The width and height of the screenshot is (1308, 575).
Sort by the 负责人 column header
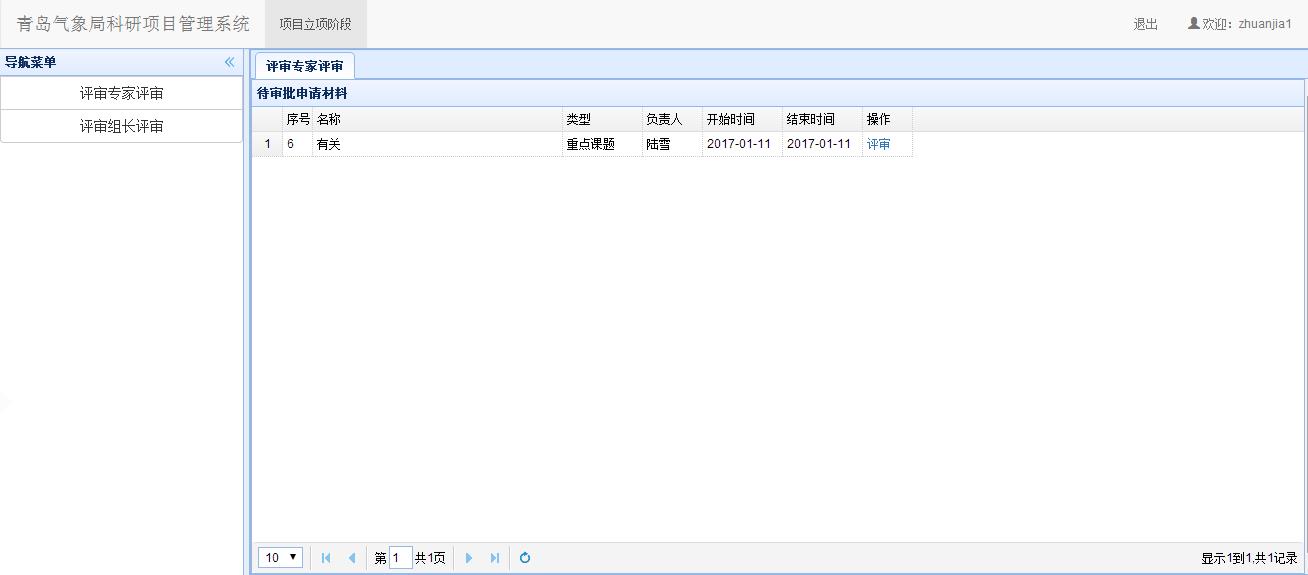[x=673, y=119]
